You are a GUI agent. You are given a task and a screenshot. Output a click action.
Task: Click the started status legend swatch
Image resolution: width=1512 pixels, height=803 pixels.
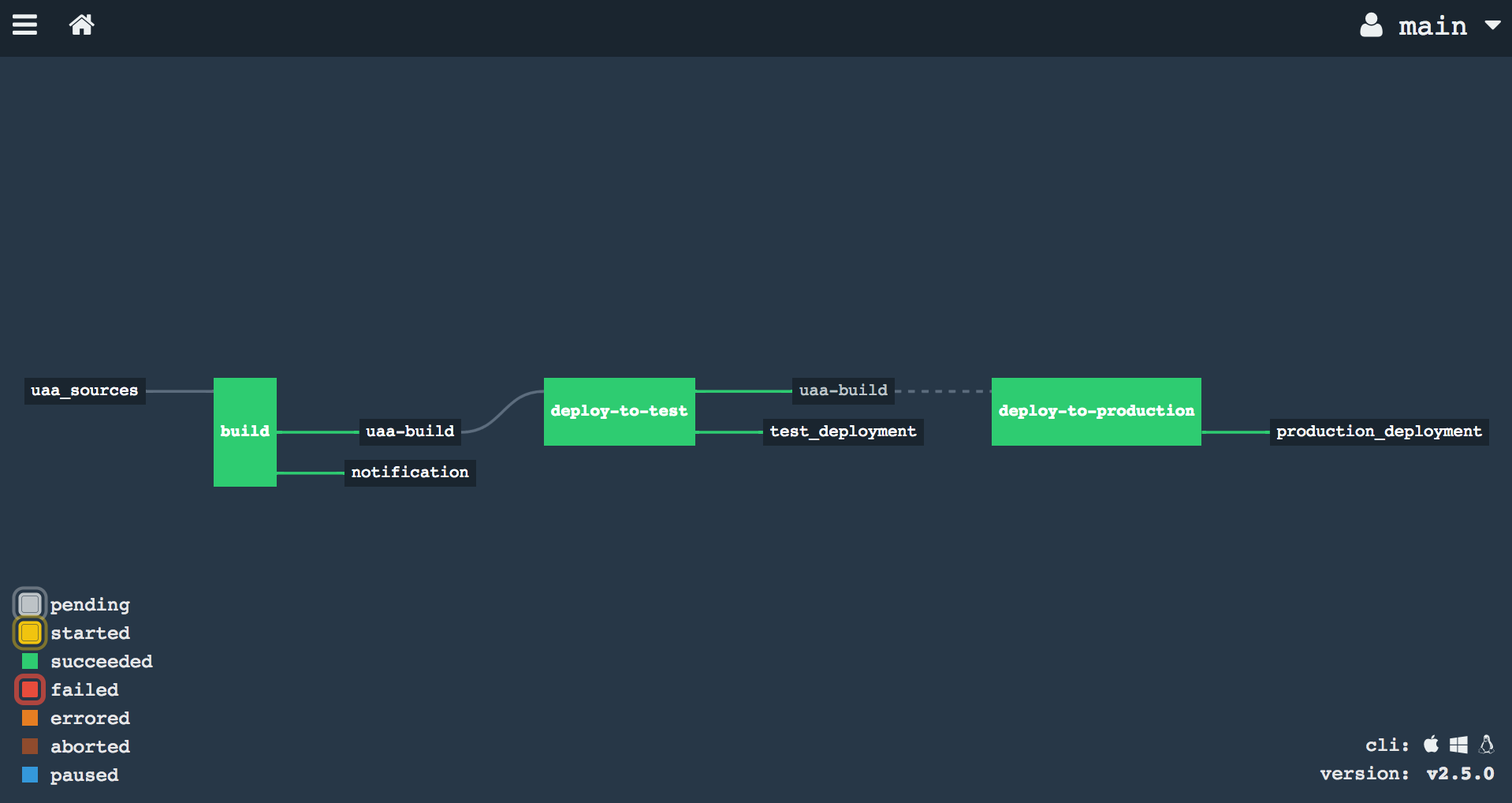[30, 633]
